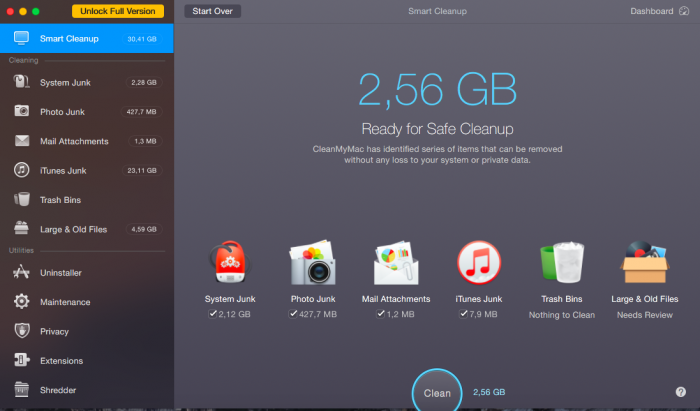The image size is (700, 411).
Task: Open the Maintenance sidebar label
Action: point(65,302)
